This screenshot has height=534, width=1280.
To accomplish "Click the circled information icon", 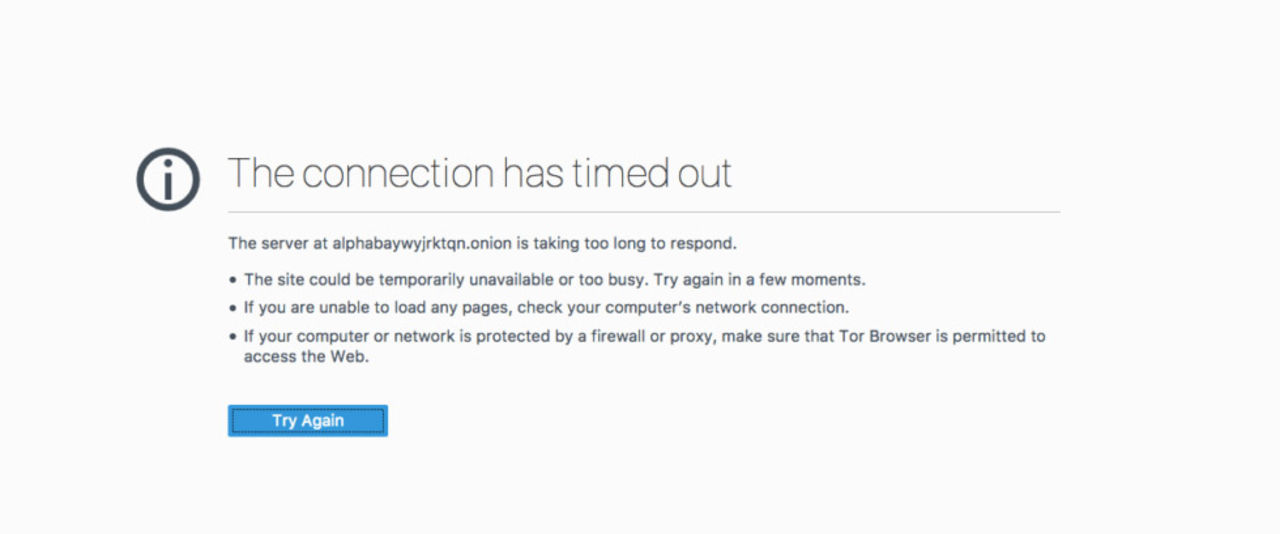I will pos(168,180).
